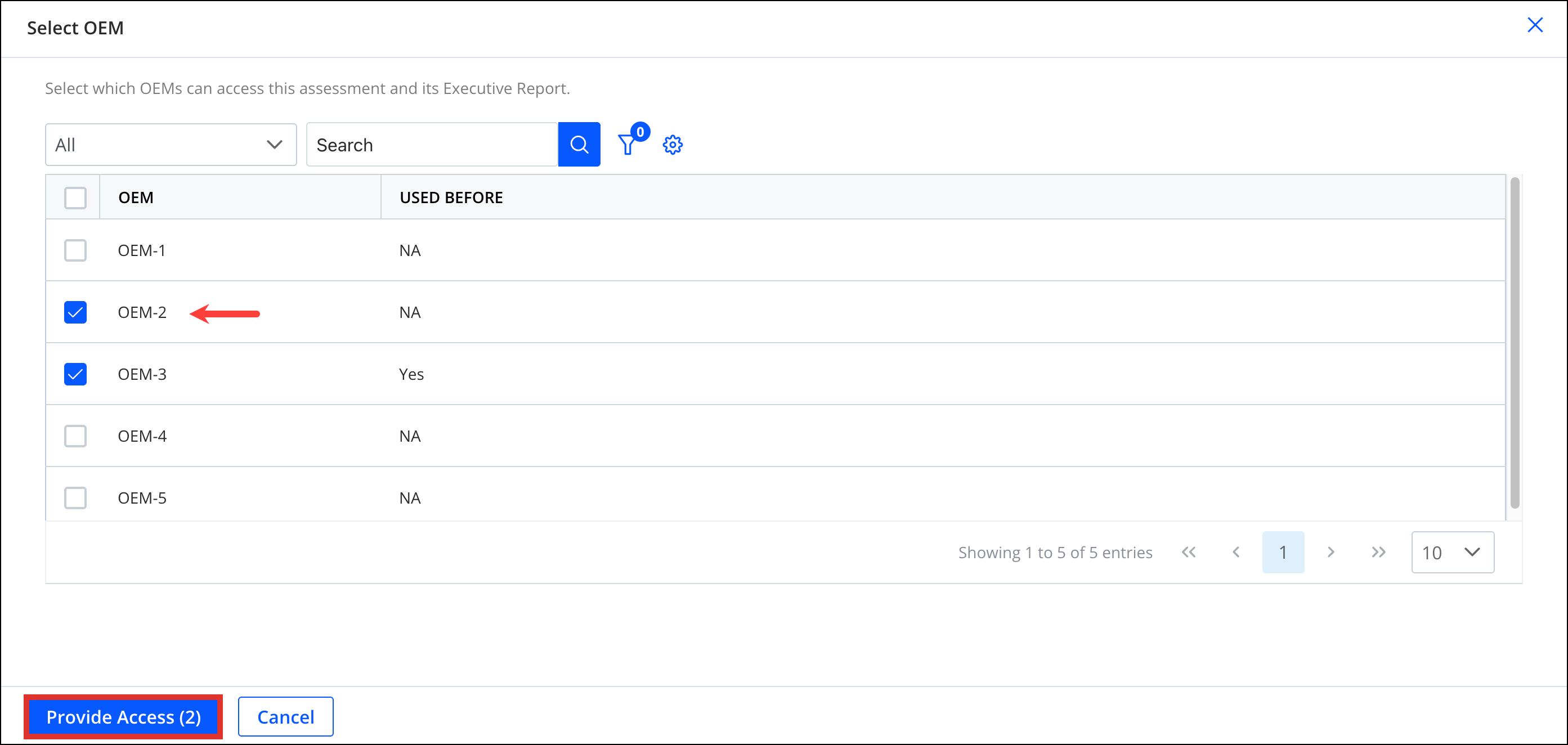
Task: Uncheck the OEM-3 checkbox
Action: click(x=75, y=374)
